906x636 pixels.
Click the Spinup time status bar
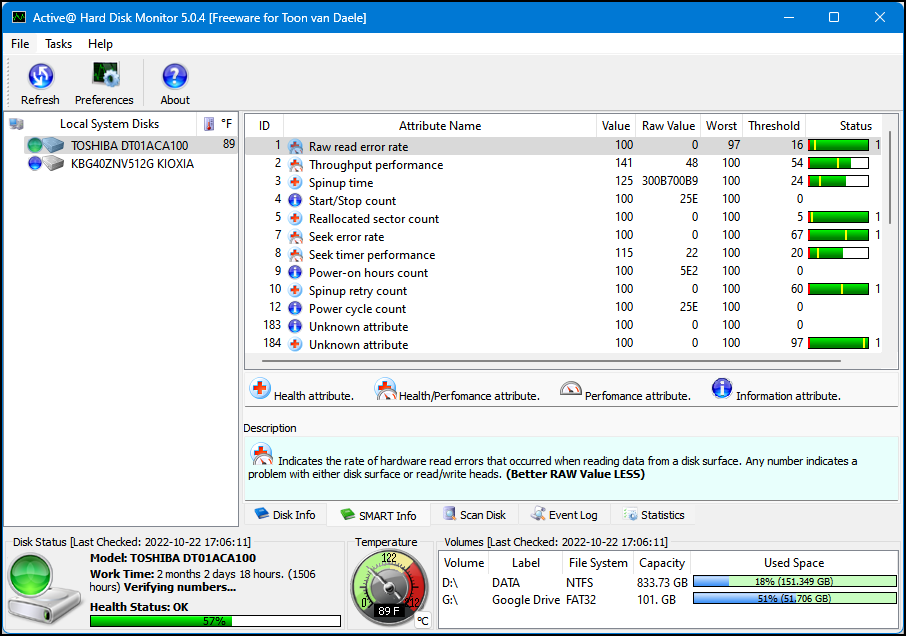click(x=838, y=181)
